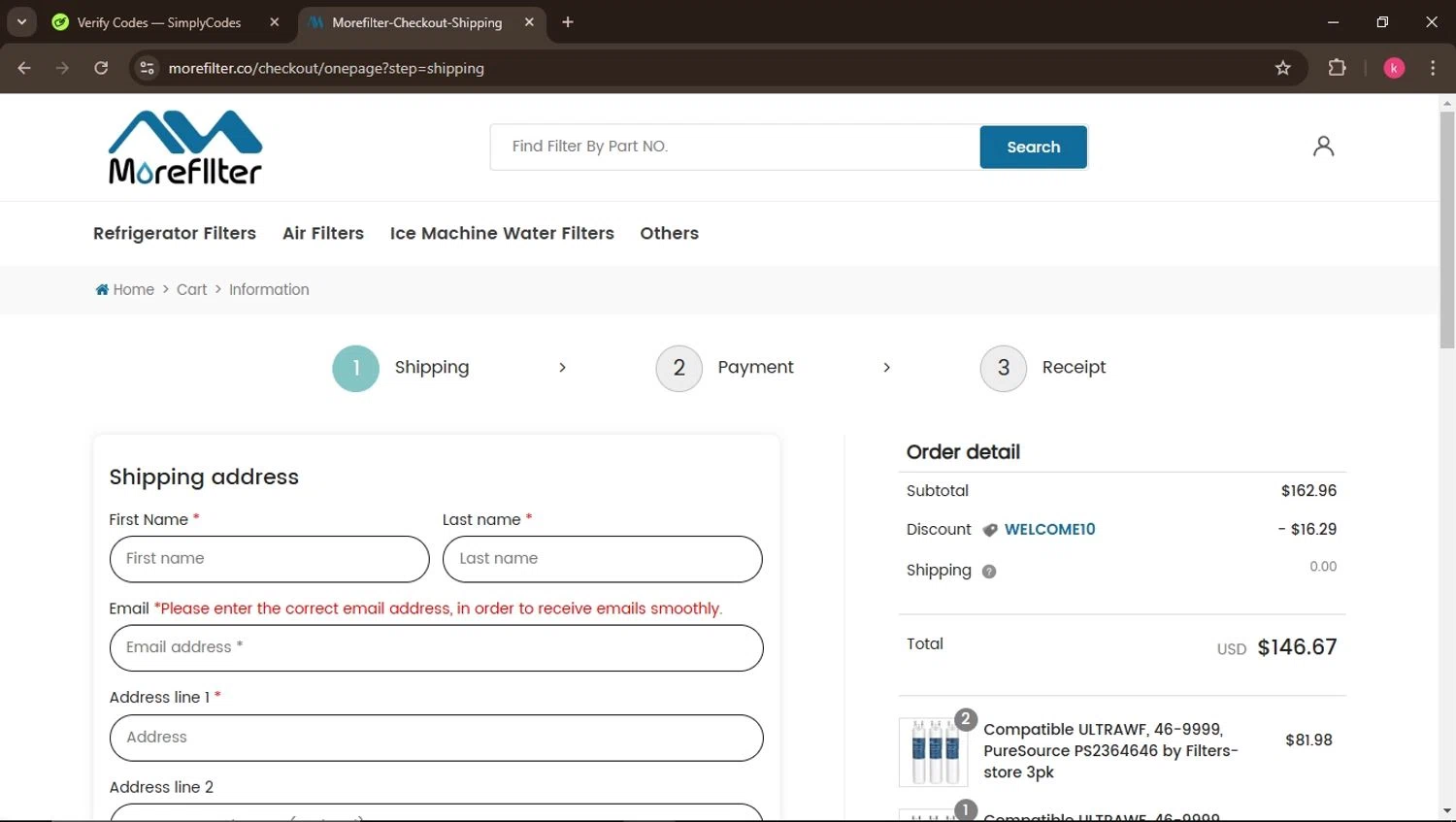This screenshot has height=822, width=1456.
Task: Focus the Address line 1 field
Action: (x=437, y=739)
